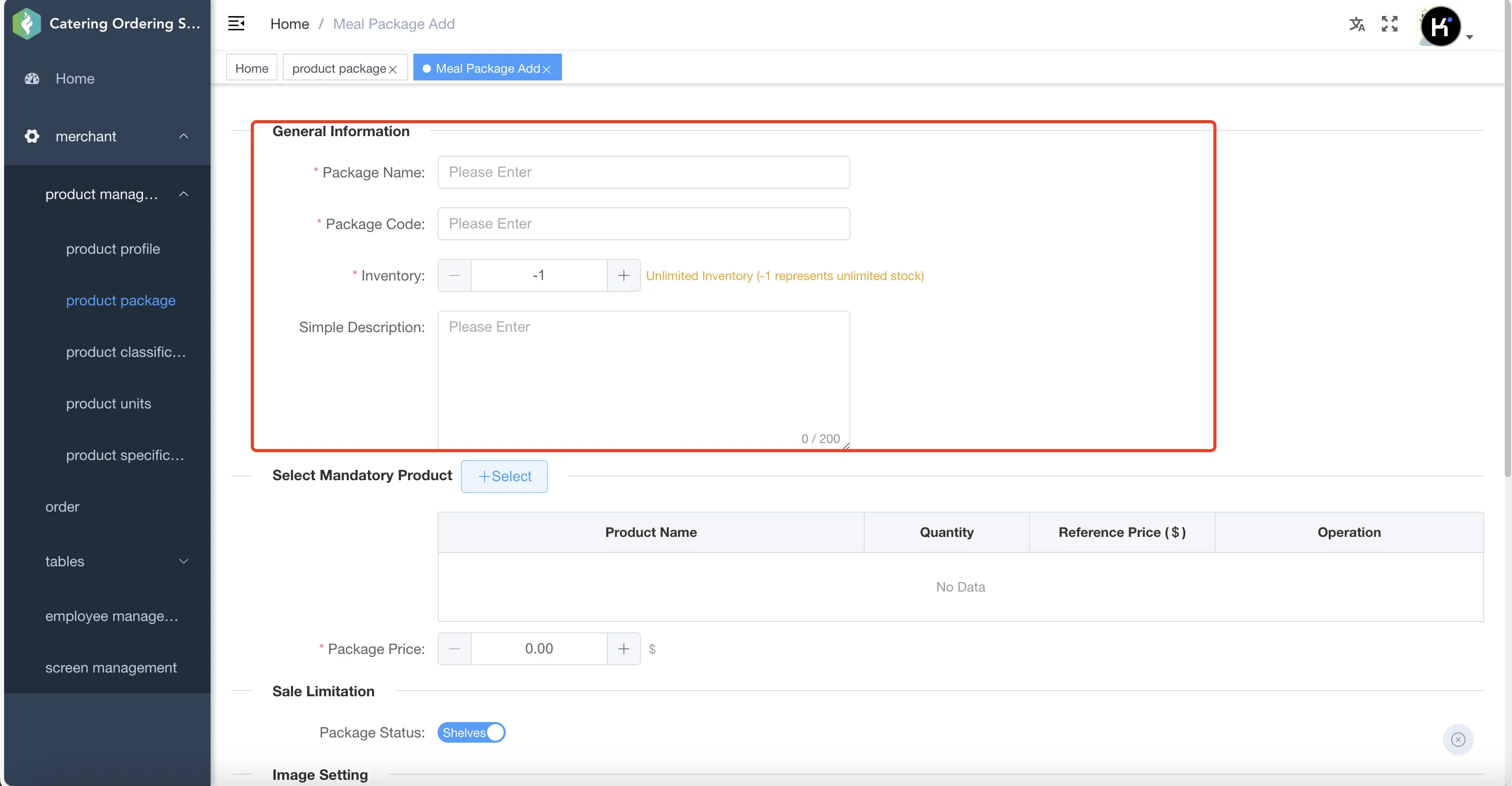Select the Meal Package Add tab

[487, 68]
